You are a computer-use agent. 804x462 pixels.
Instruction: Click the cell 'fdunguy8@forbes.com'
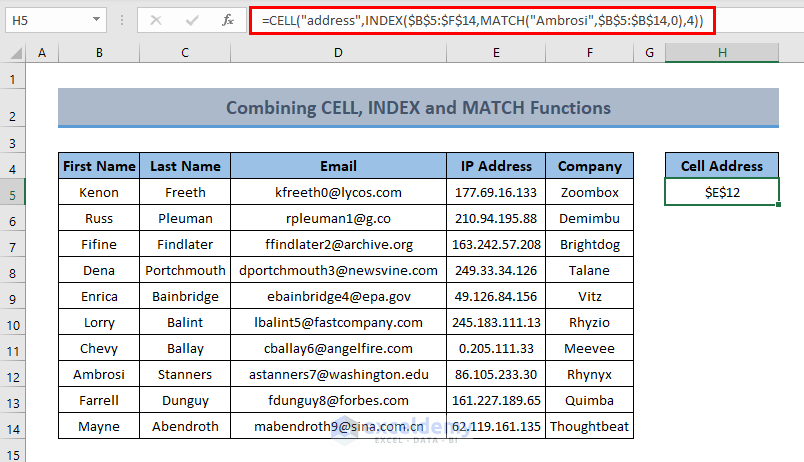coord(338,400)
